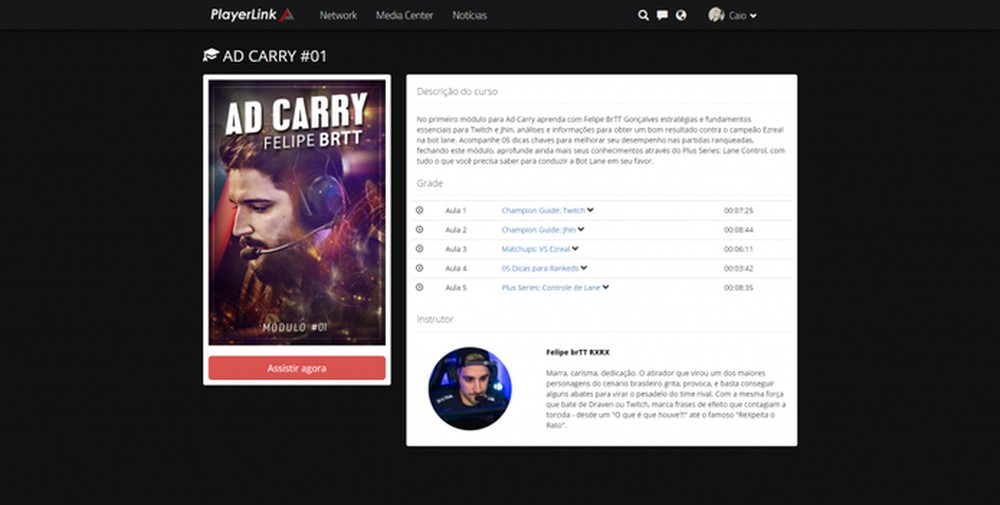Expand Champion Guide: Jhin chevron

[581, 229]
